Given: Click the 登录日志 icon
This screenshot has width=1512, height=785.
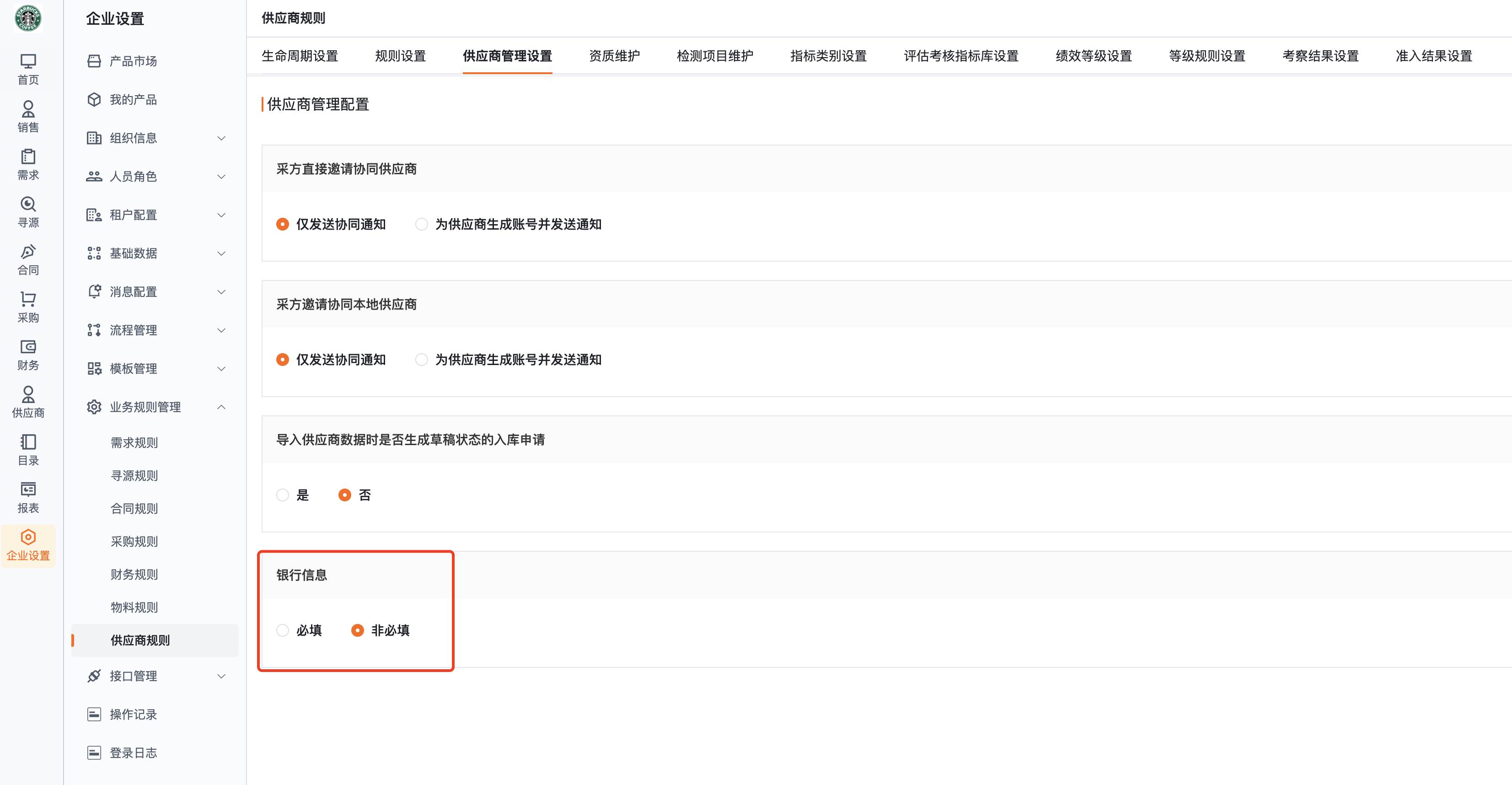Looking at the screenshot, I should [x=94, y=753].
